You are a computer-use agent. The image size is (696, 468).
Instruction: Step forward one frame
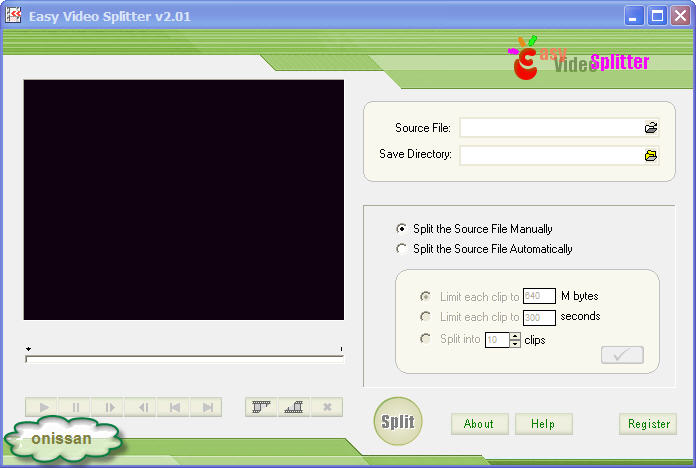coord(109,407)
